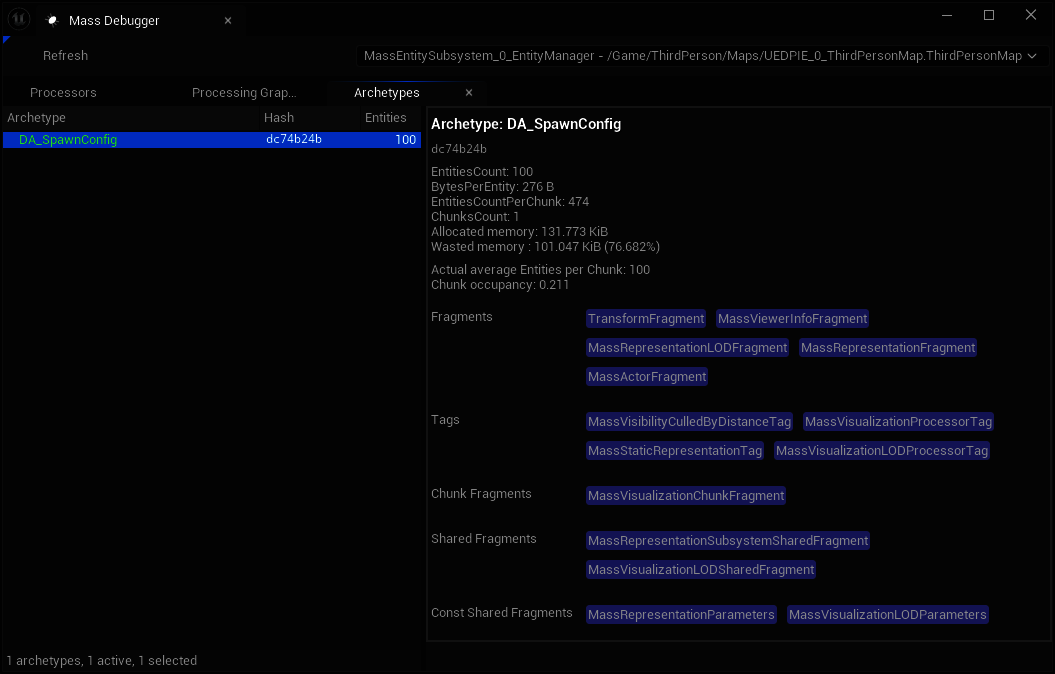Switch to the Processing Graph tab
The height and width of the screenshot is (674, 1055).
(x=244, y=93)
